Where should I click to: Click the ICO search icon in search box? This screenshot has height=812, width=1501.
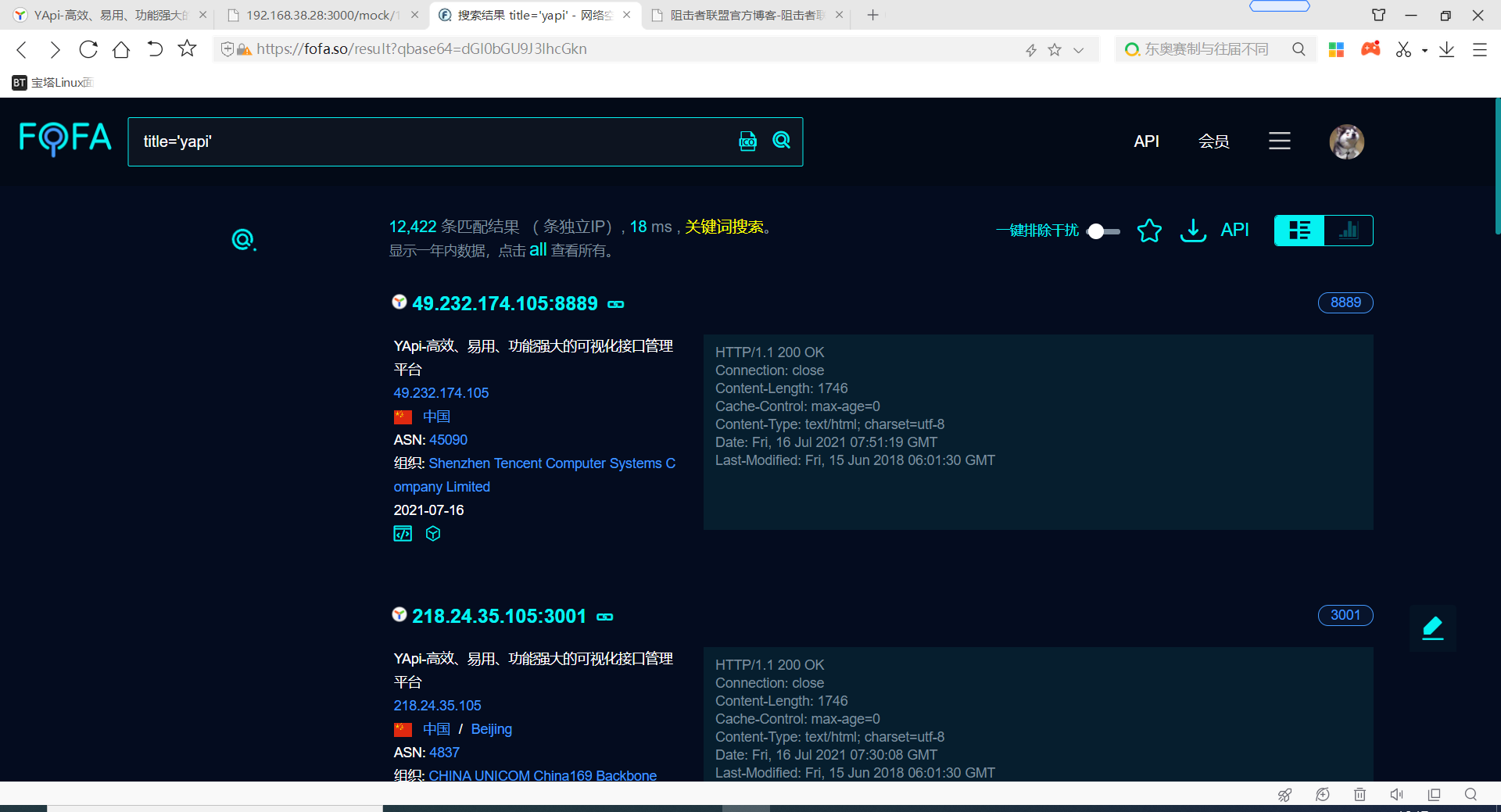[747, 141]
